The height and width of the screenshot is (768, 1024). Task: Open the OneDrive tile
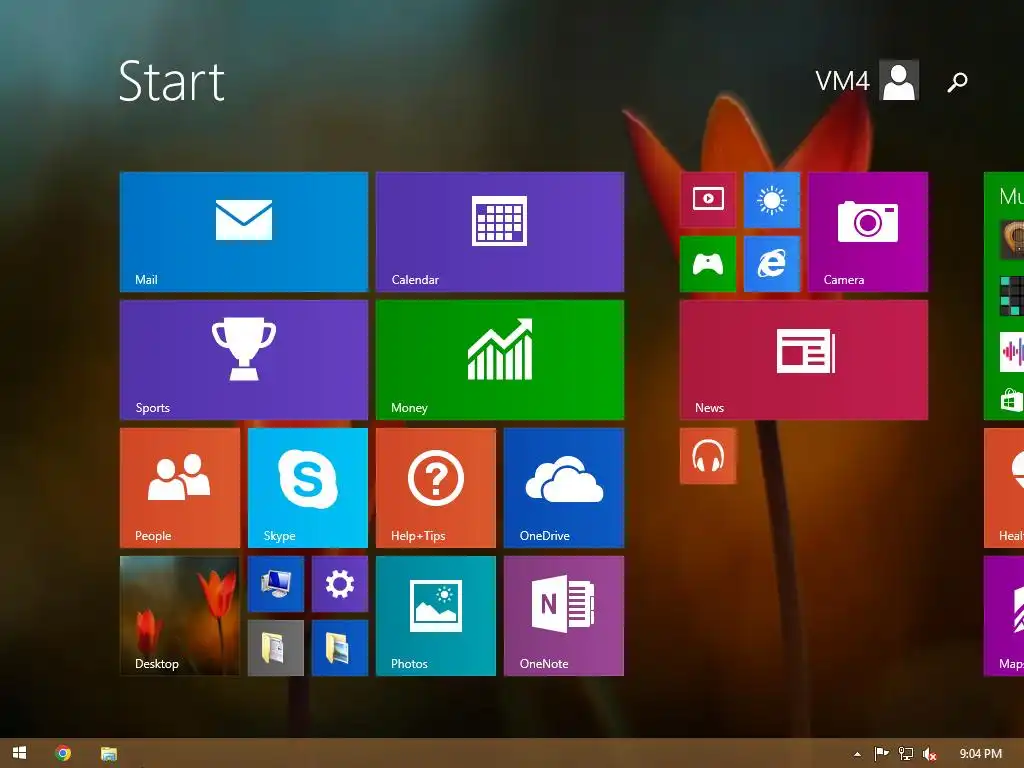[564, 488]
